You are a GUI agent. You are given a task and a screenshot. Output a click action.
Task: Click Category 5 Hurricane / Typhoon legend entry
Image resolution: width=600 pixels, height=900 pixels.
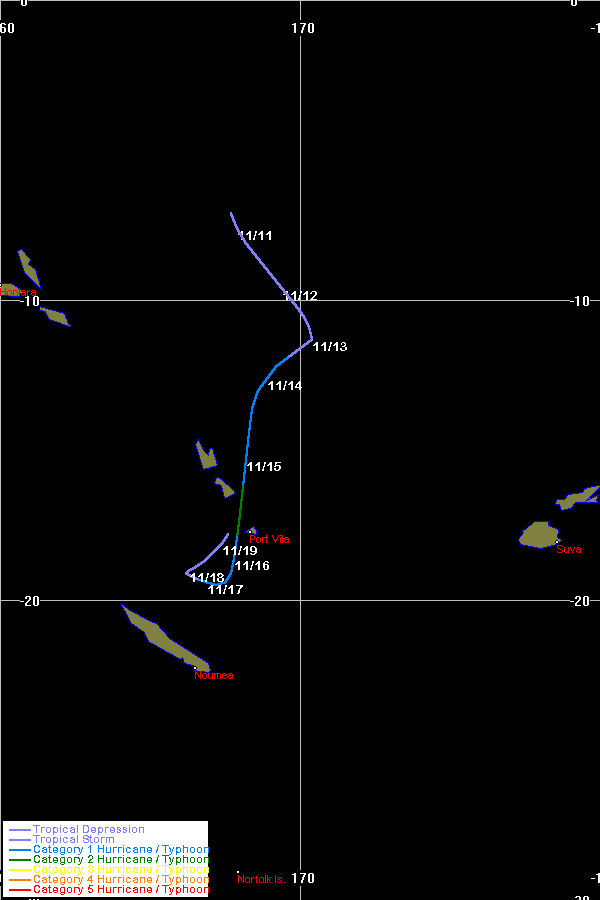coord(120,889)
